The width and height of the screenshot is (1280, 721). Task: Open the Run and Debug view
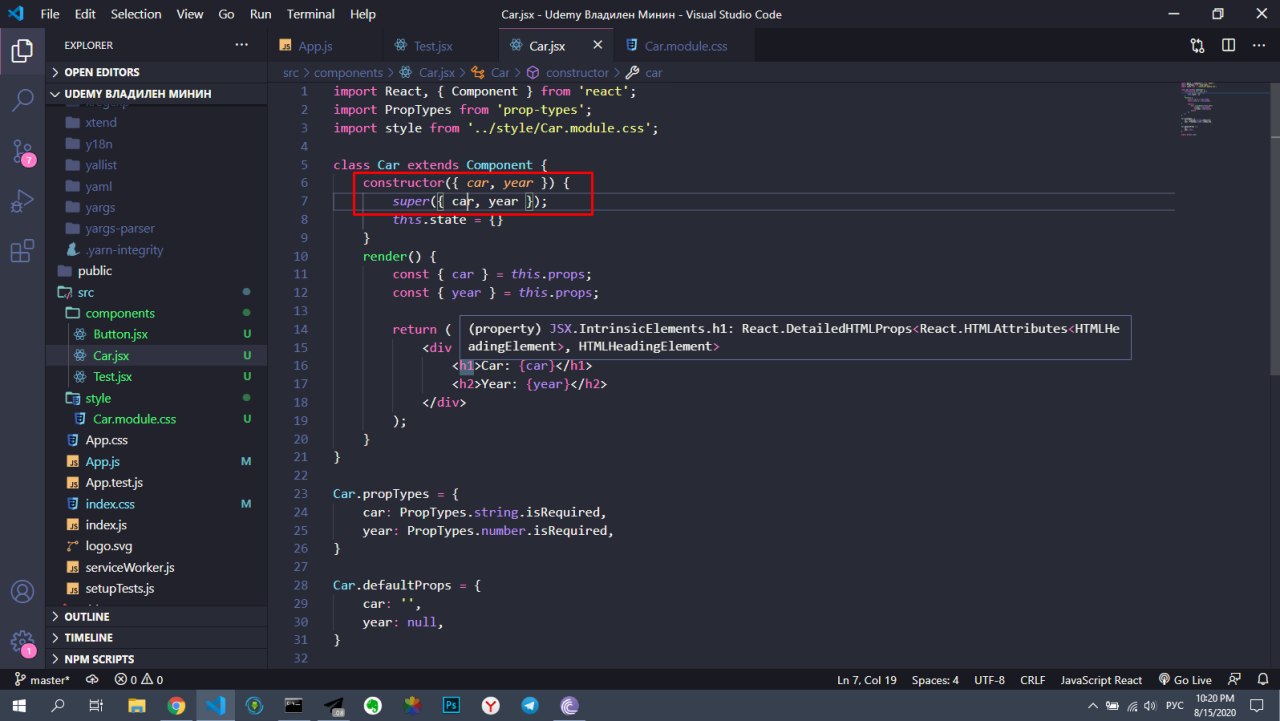(22, 202)
